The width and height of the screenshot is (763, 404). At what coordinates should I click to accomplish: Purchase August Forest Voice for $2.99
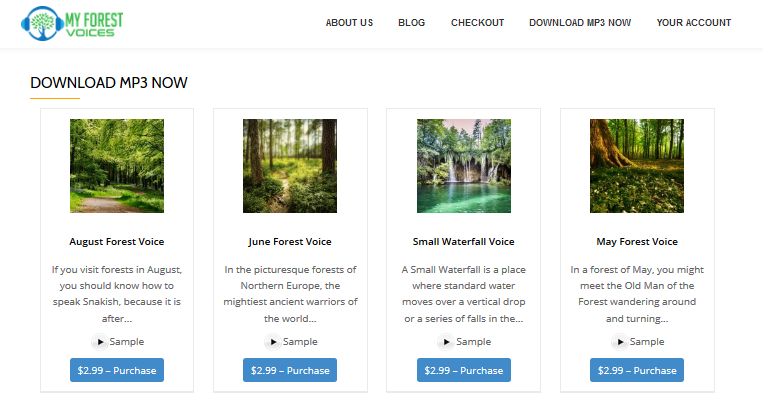(x=117, y=370)
